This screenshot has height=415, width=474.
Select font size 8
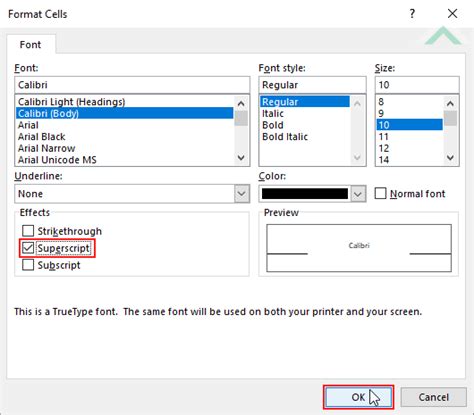click(x=409, y=102)
